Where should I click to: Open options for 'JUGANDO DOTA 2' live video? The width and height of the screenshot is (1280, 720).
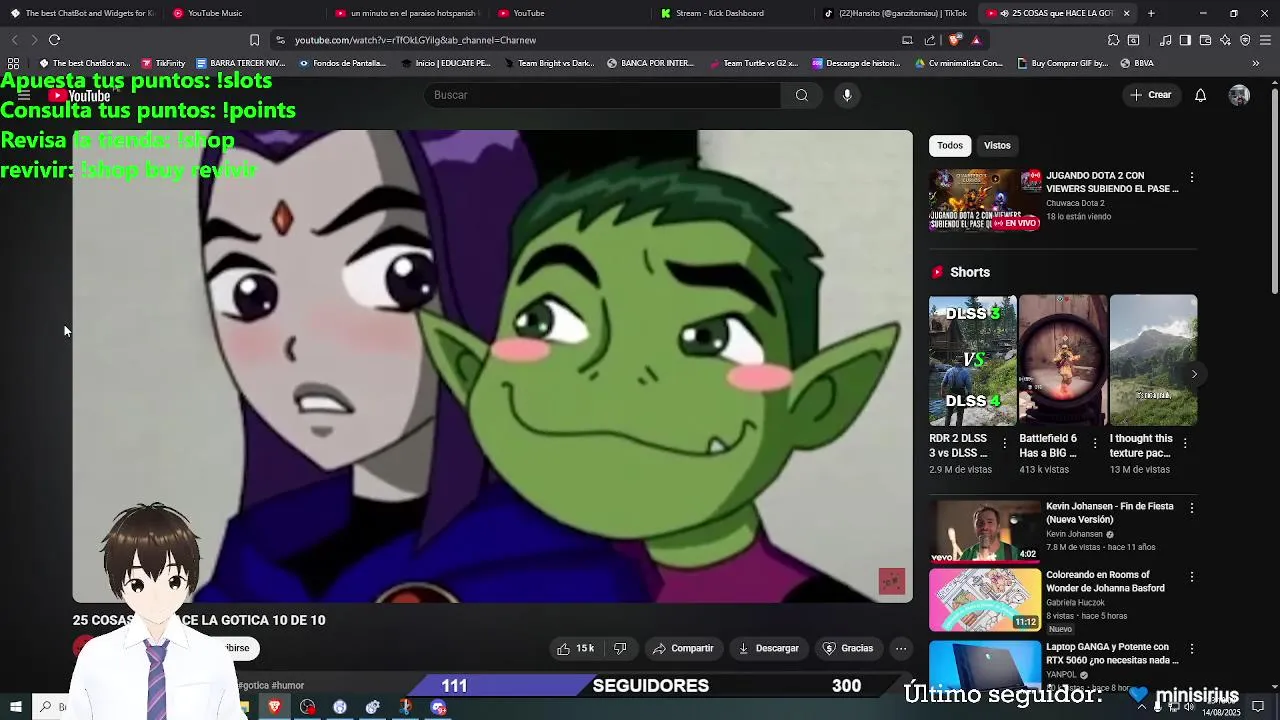[1191, 177]
